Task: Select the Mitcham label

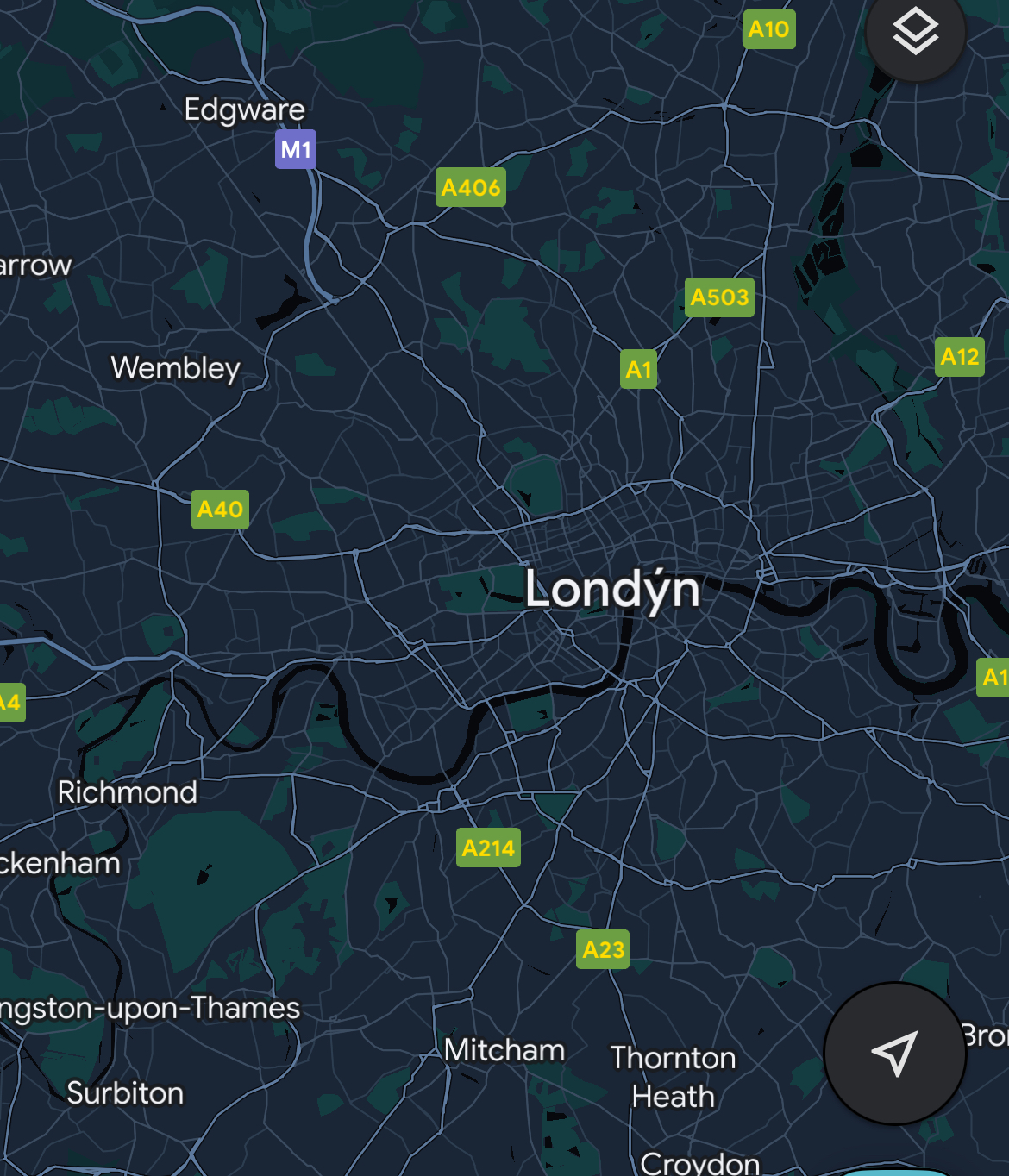Action: coord(504,1050)
